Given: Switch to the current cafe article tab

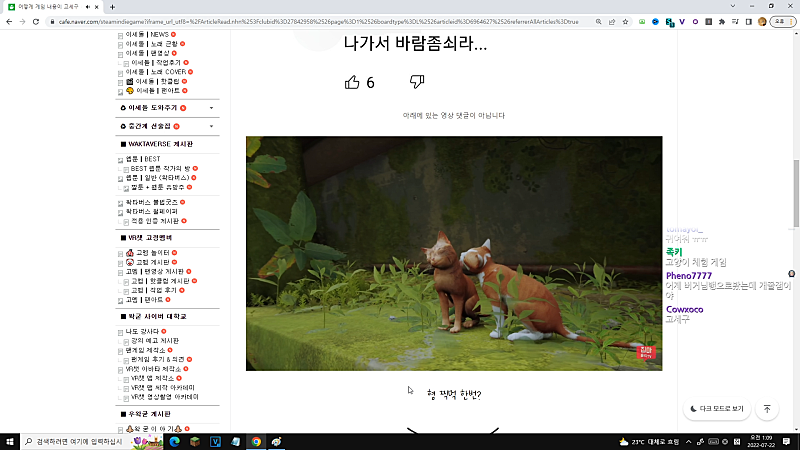Looking at the screenshot, I should click(52, 7).
